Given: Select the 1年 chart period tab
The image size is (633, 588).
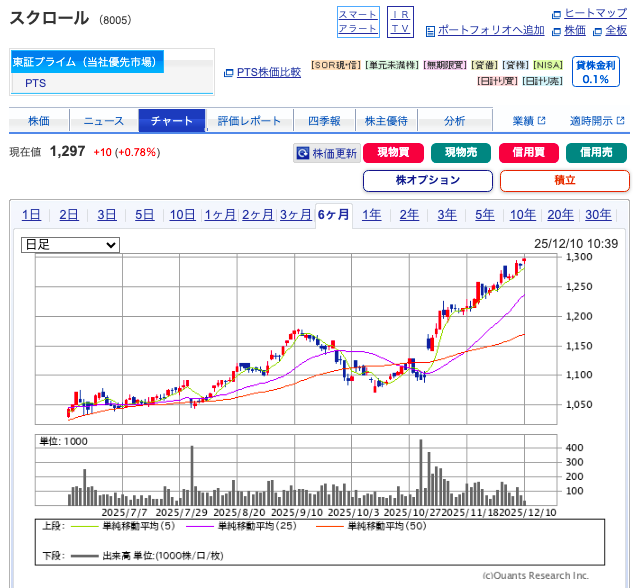Looking at the screenshot, I should pos(371,214).
